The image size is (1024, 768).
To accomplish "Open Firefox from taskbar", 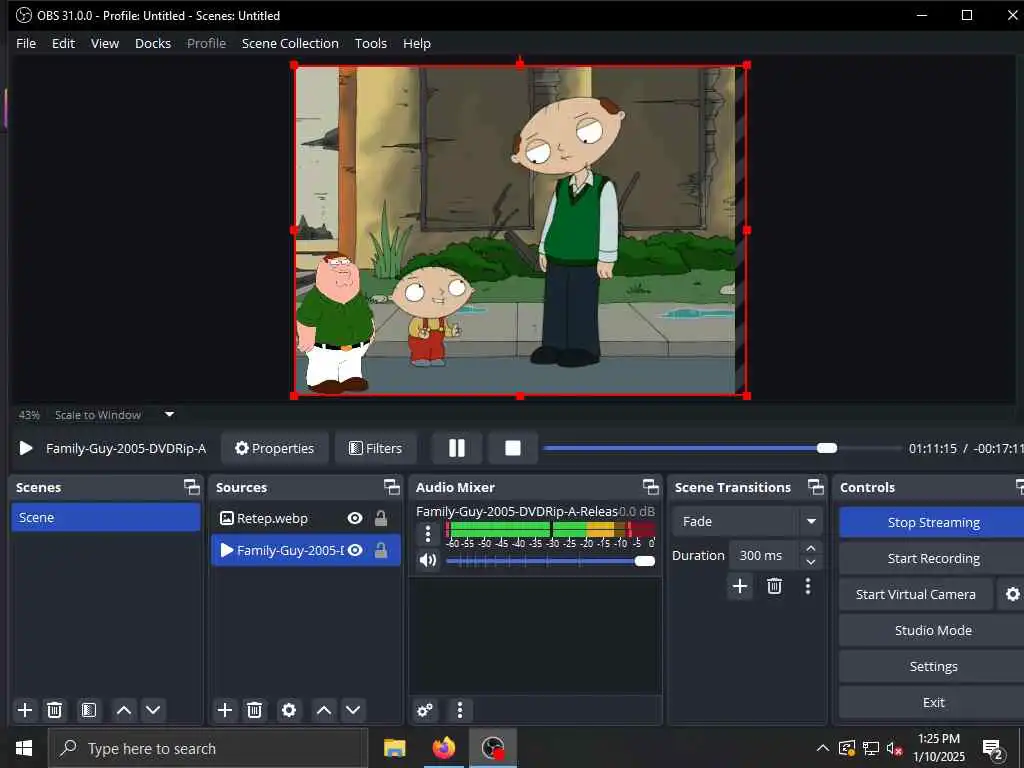I will click(x=443, y=748).
